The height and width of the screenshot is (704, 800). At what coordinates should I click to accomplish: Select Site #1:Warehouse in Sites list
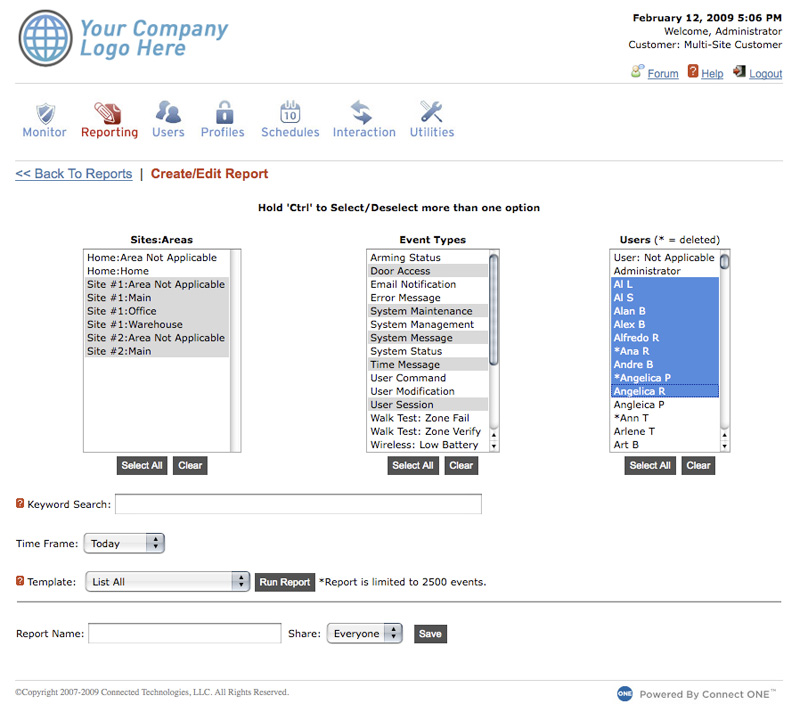135,325
